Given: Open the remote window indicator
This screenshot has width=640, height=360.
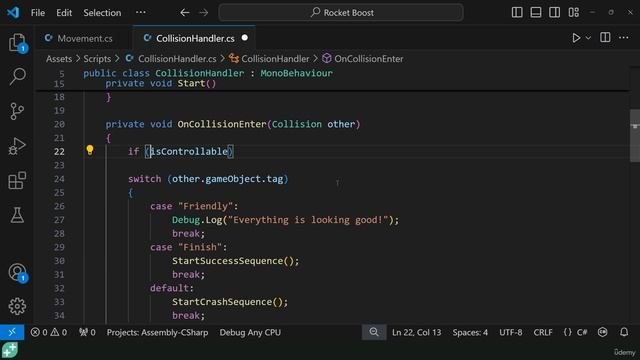Looking at the screenshot, I should tap(12, 332).
